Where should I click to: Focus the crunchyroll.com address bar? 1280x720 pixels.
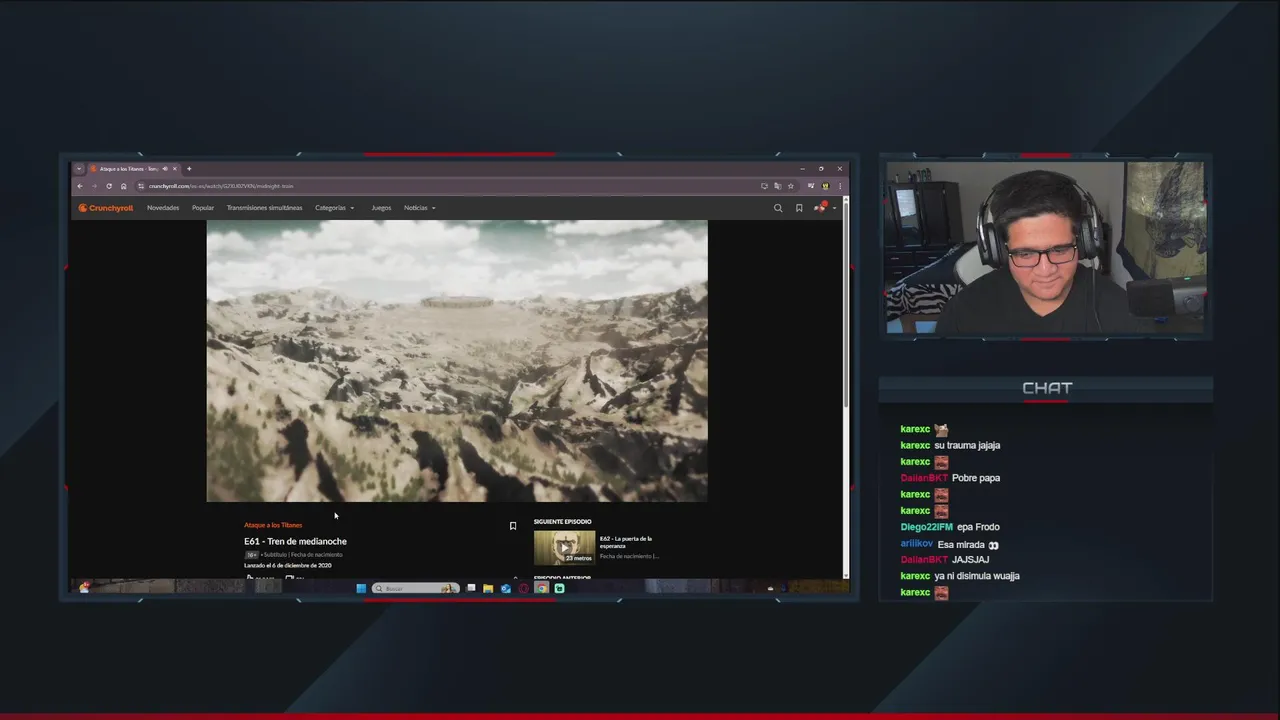[x=450, y=186]
